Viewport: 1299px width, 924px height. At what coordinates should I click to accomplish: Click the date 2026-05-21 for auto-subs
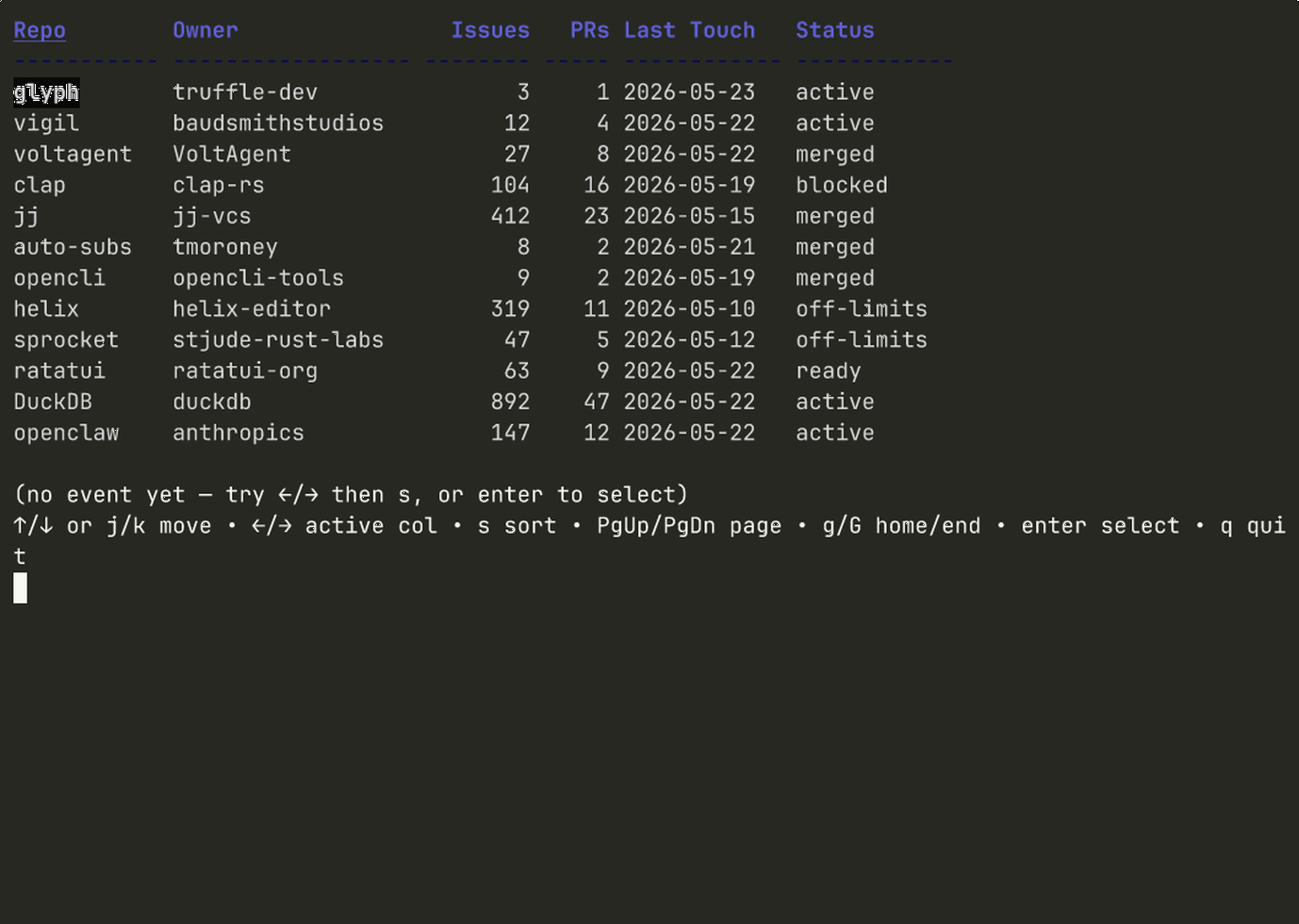689,247
